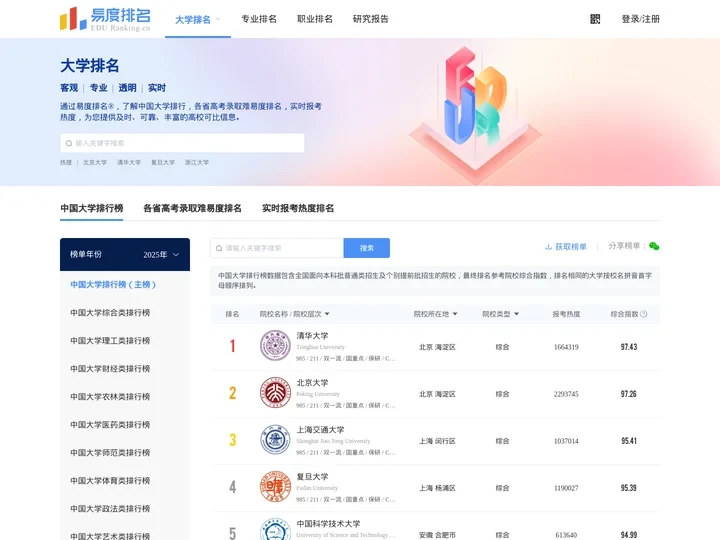
Task: Select 中国大学综合类排行榜
Action: 110,313
